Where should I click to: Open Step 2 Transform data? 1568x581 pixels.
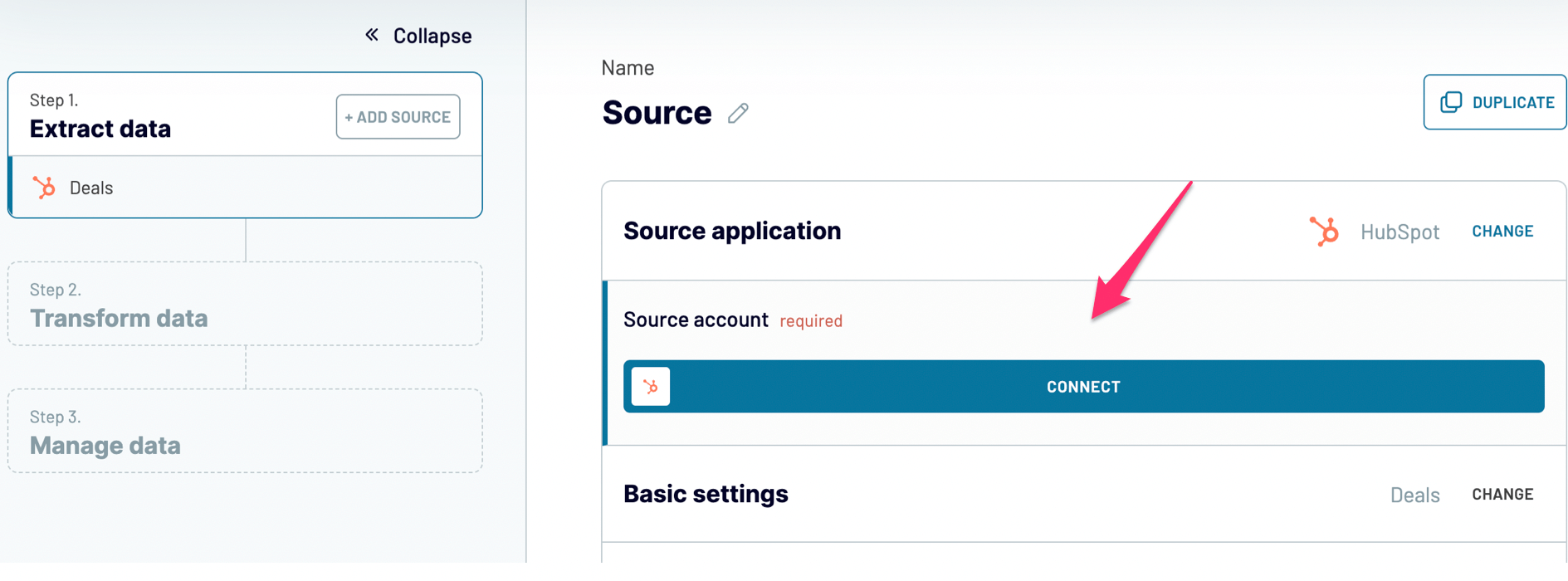(245, 304)
